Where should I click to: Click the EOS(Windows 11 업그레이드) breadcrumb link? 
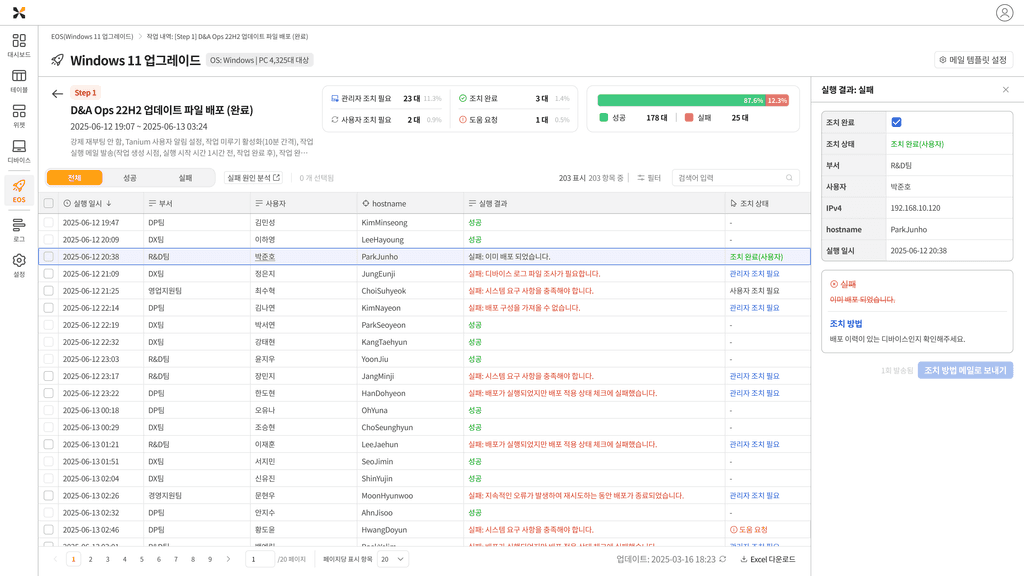92,37
